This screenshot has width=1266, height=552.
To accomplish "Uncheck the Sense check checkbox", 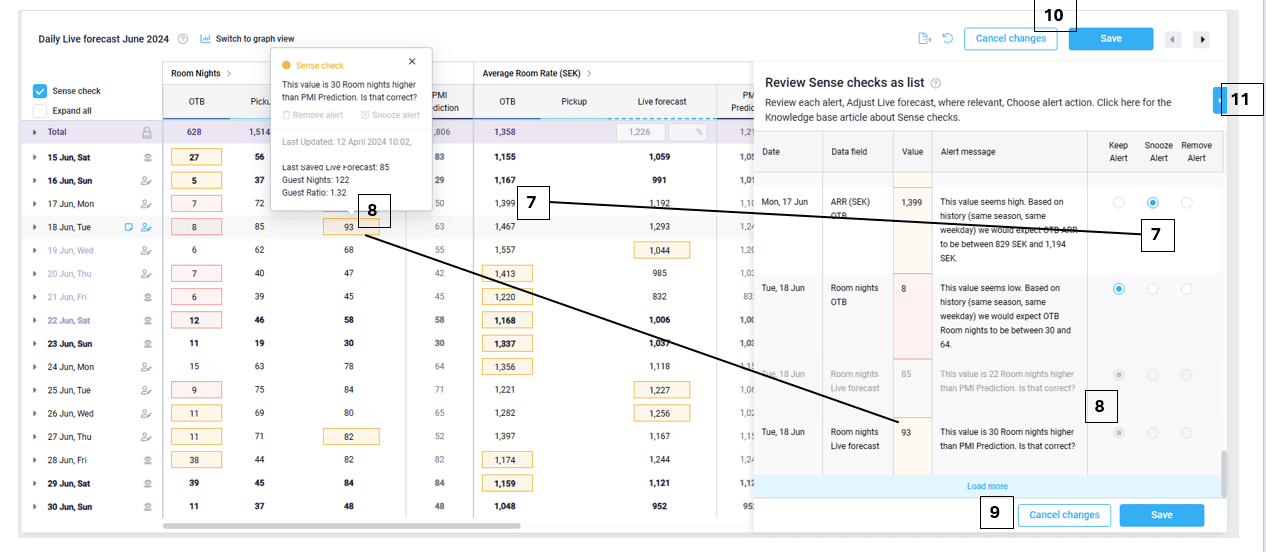I will coord(40,91).
